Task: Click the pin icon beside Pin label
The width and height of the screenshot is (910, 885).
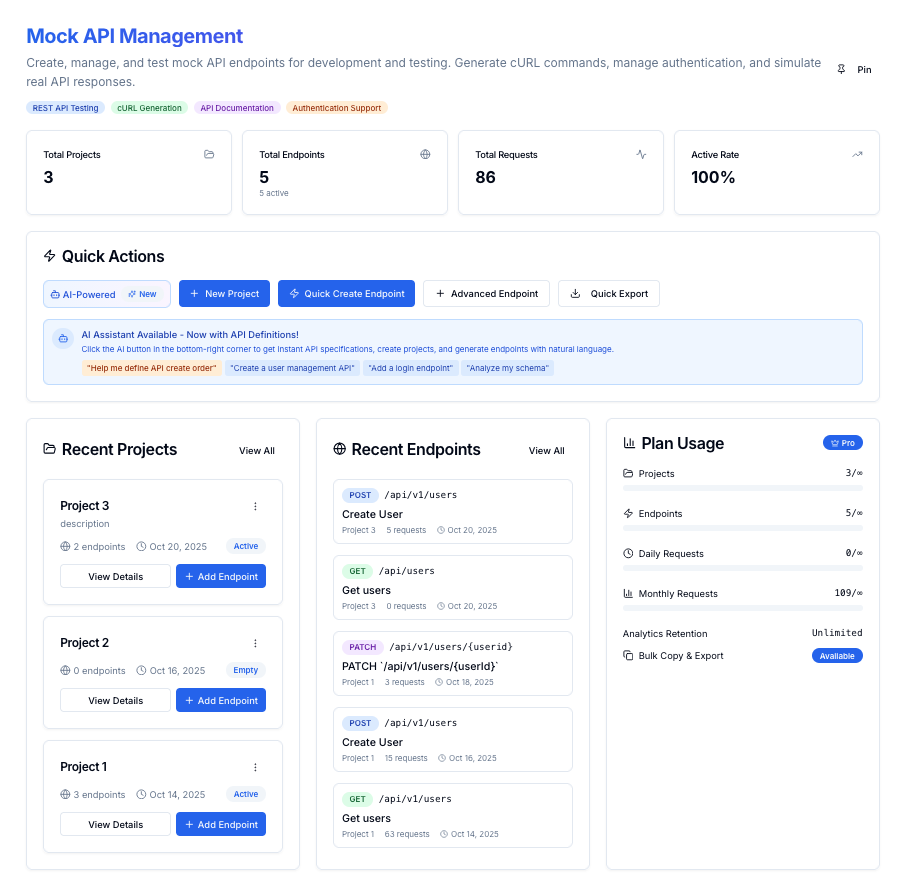Action: pyautogui.click(x=841, y=70)
